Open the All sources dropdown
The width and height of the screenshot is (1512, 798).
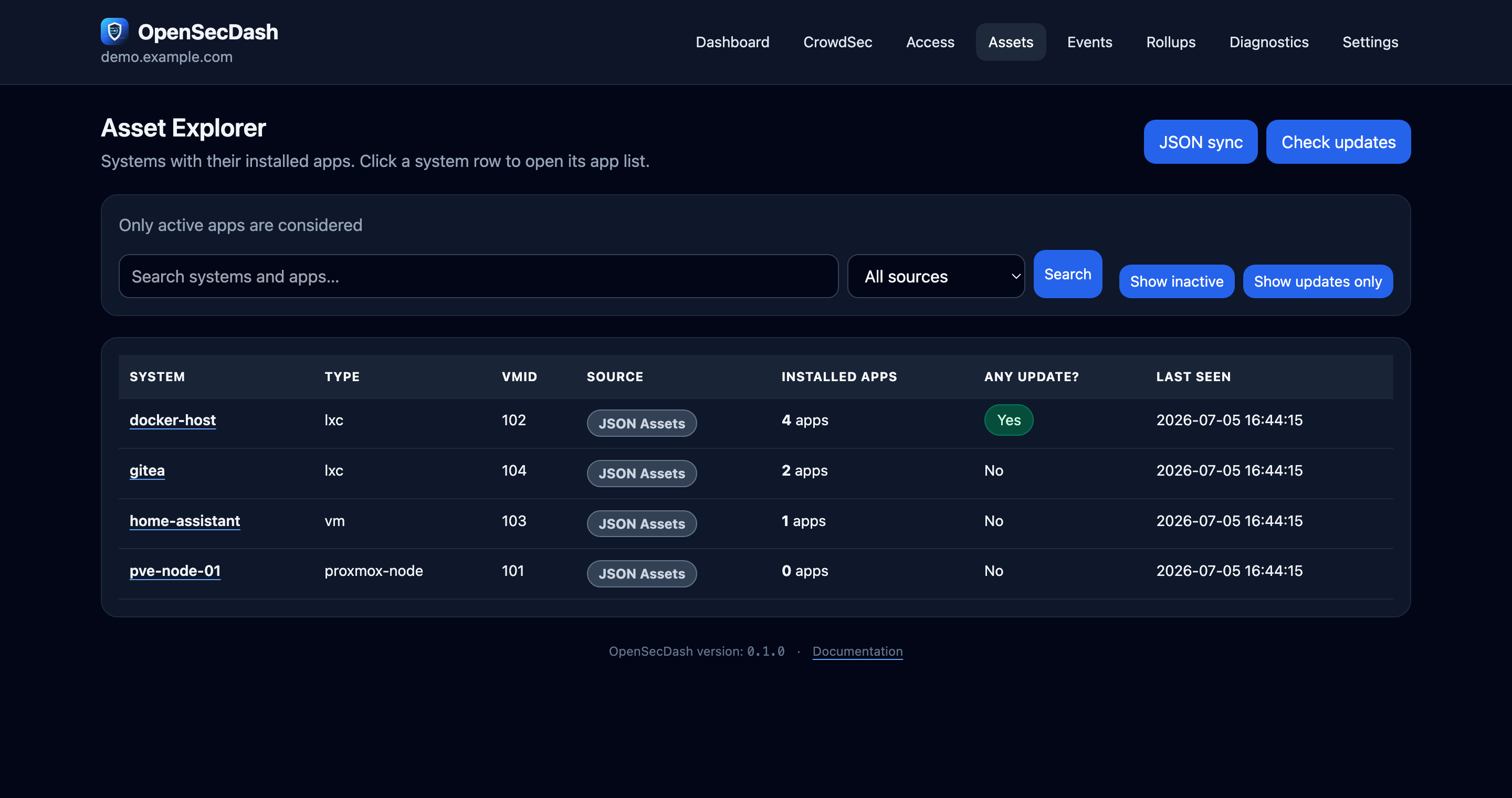coord(936,276)
